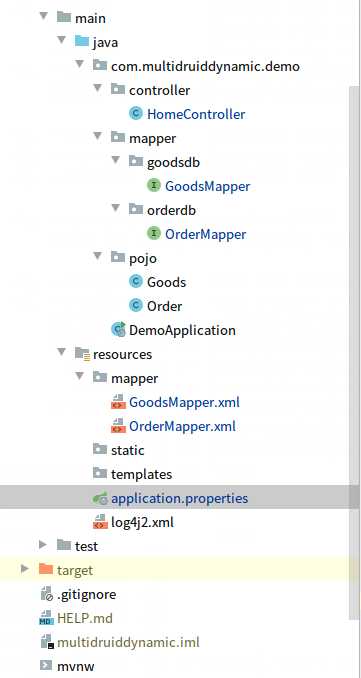Image resolution: width=361 pixels, height=678 pixels.
Task: Select DemoApplication in the tree
Action: coord(182,330)
